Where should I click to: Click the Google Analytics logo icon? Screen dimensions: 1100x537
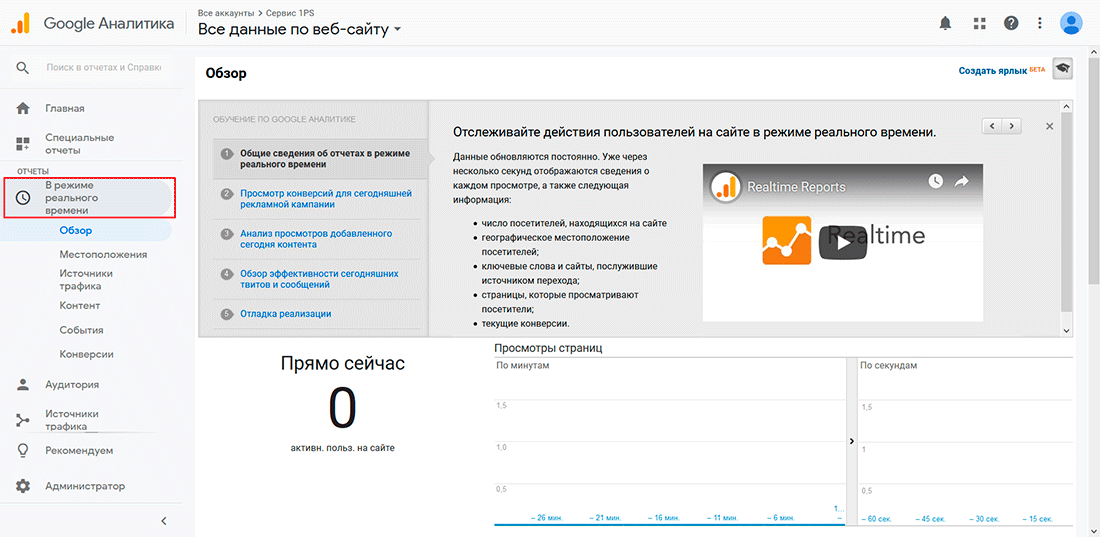(20, 23)
